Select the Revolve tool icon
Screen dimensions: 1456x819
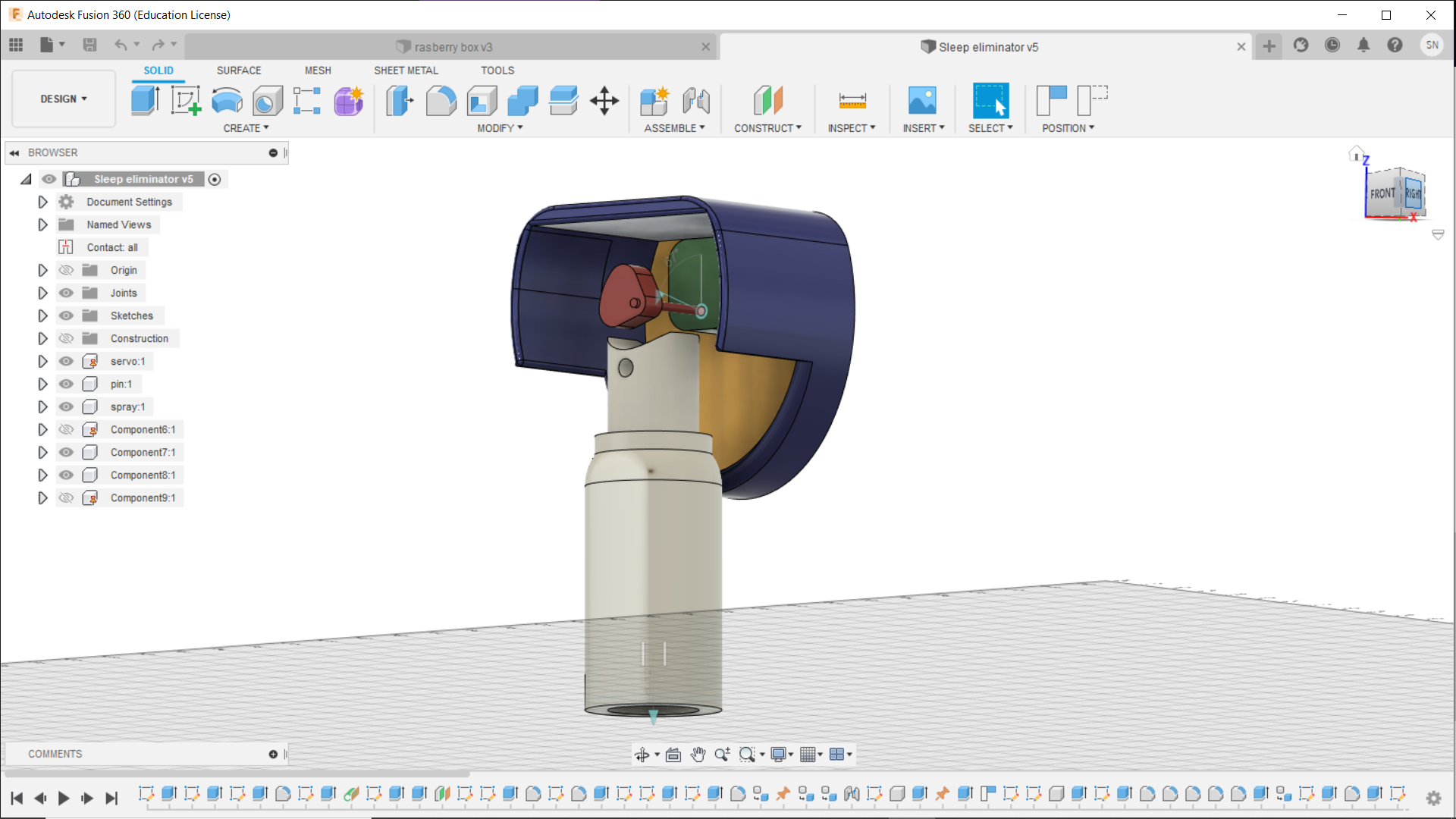click(227, 100)
